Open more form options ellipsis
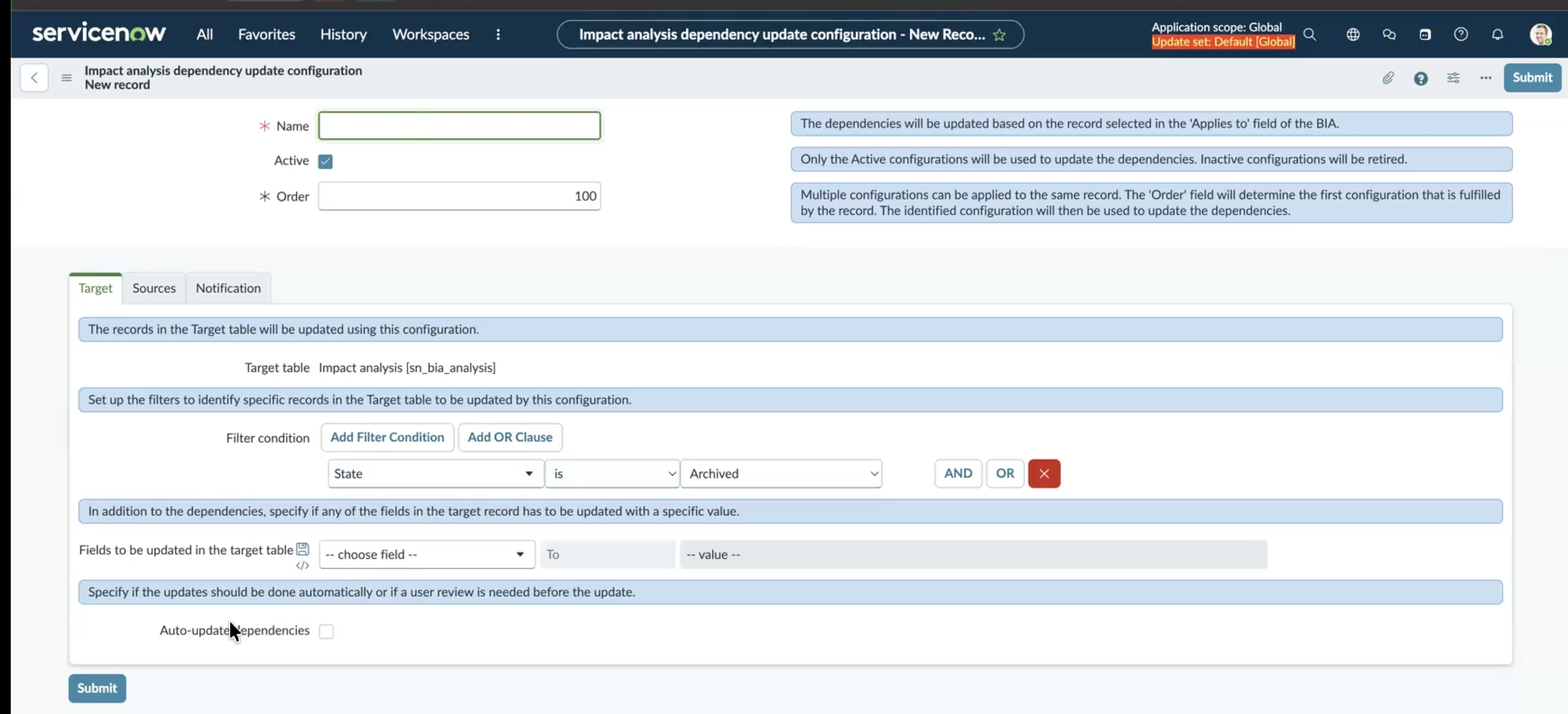Viewport: 1568px width, 714px height. (1486, 78)
